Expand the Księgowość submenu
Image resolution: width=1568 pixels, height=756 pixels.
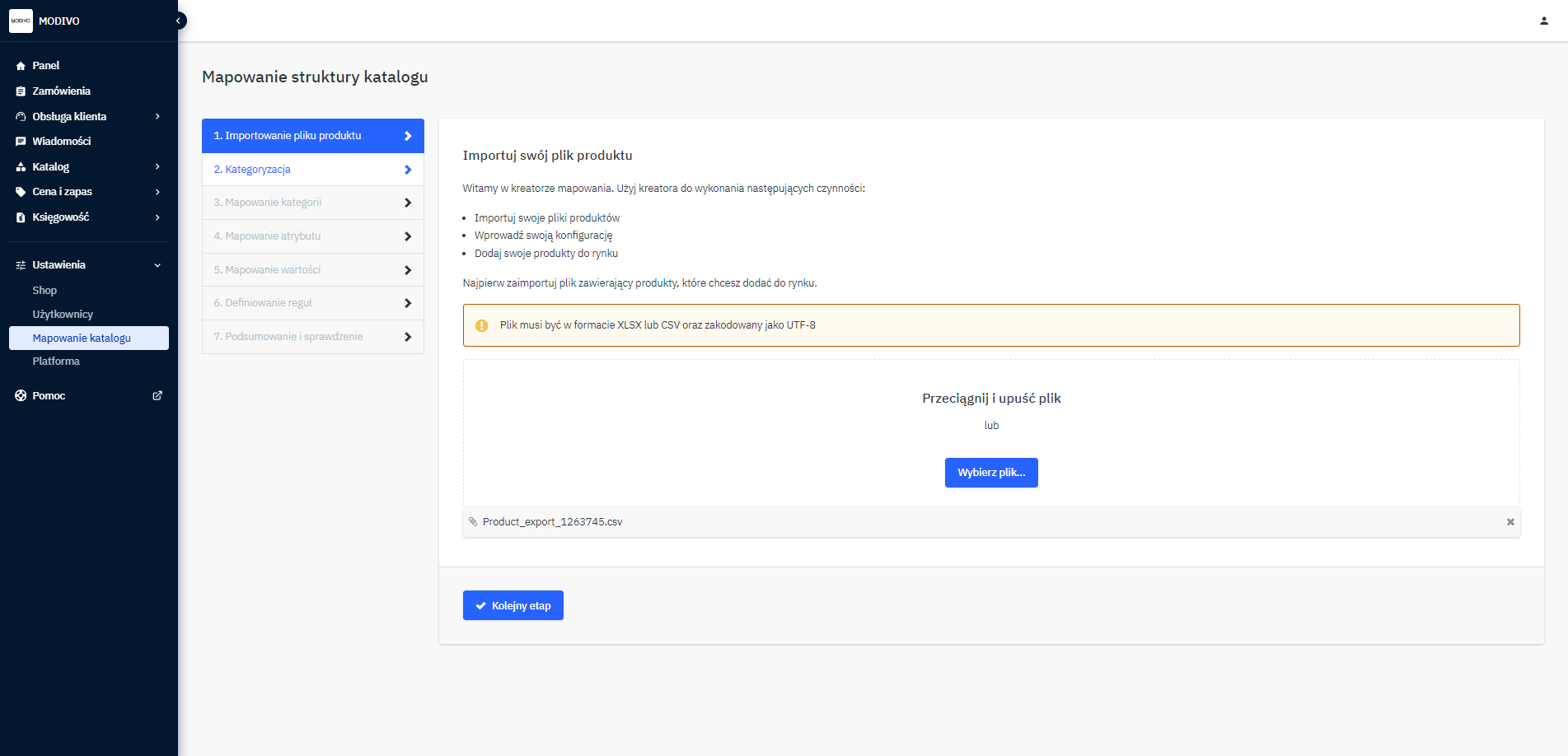[157, 217]
